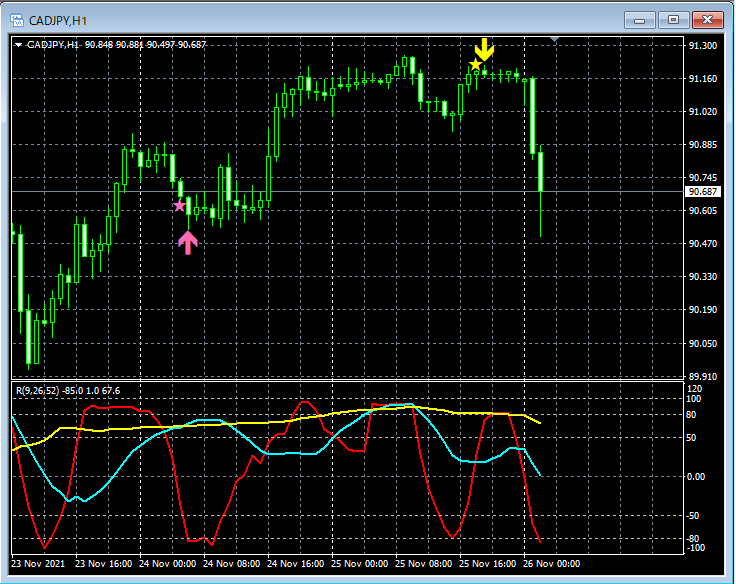Click the indicator scale value -80
The width and height of the screenshot is (736, 584).
point(692,538)
